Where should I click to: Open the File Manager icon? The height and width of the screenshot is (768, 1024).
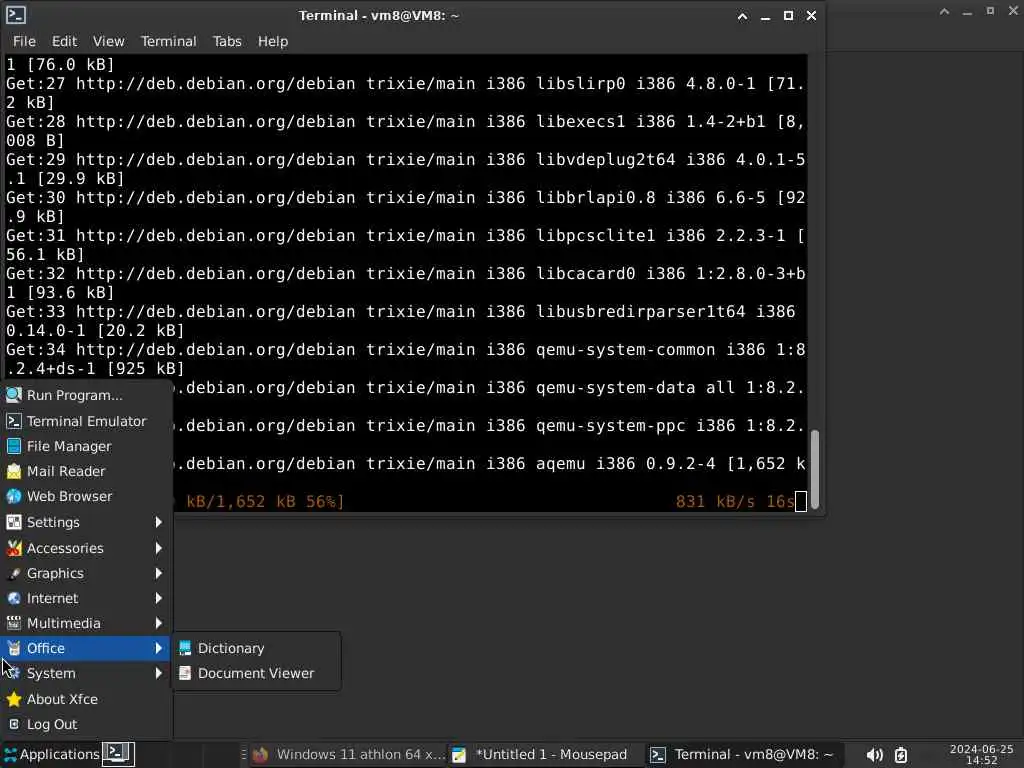coord(14,446)
